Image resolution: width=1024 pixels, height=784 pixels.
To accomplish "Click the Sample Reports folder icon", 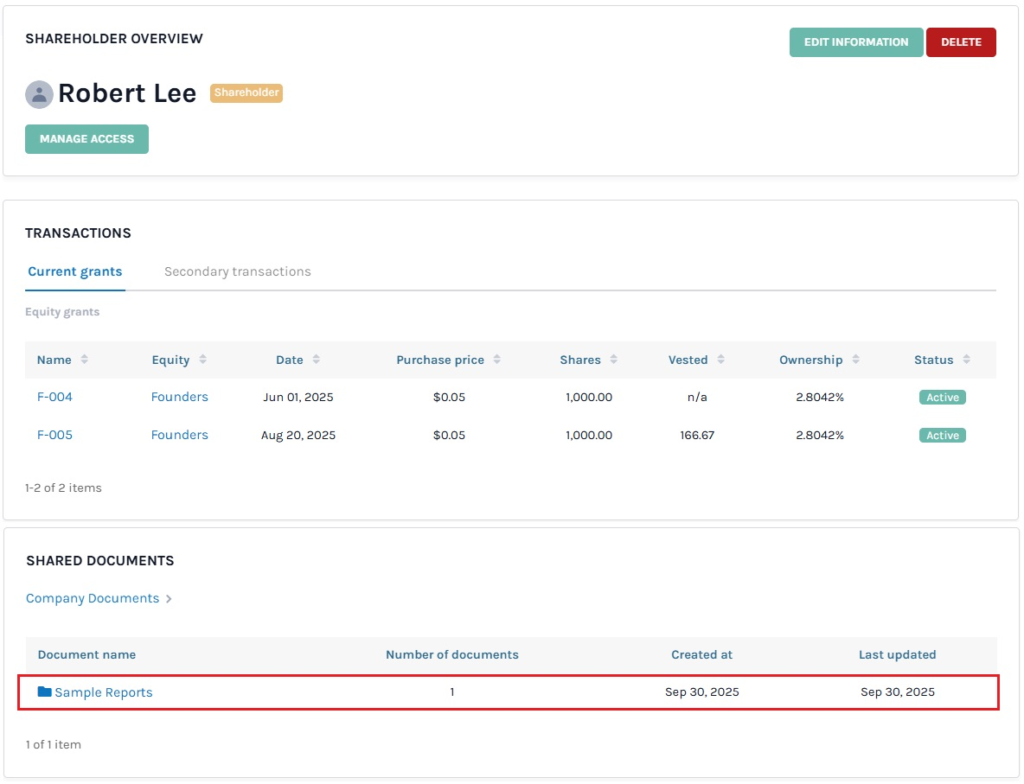I will [x=44, y=692].
